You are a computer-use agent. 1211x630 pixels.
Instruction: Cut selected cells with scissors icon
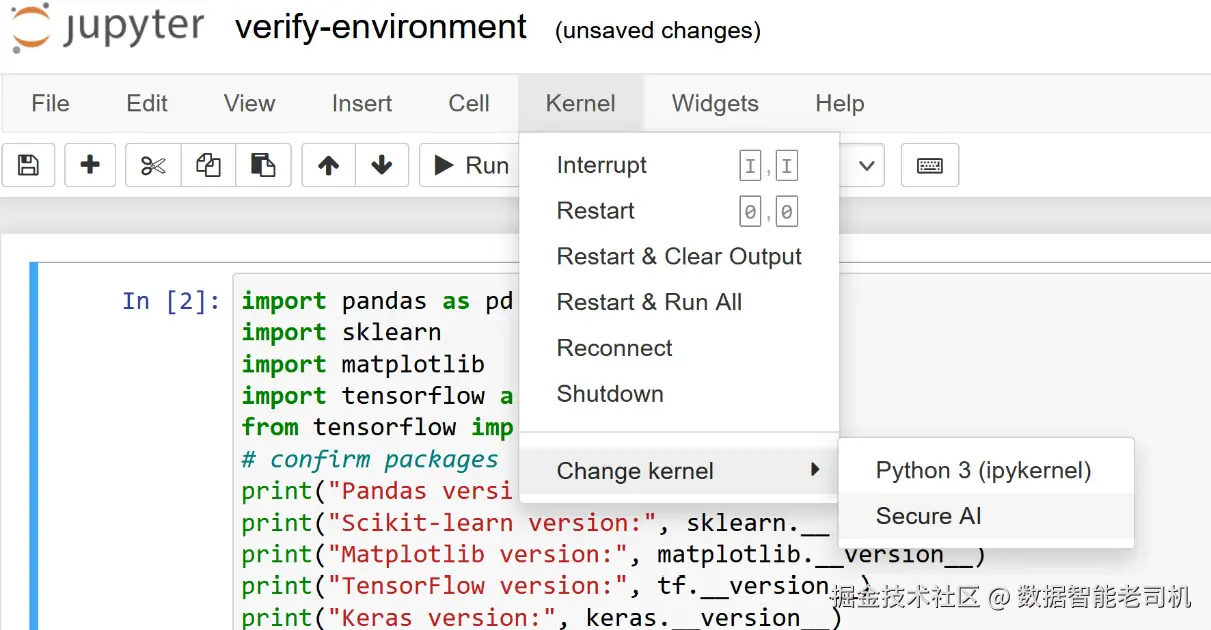coord(153,165)
